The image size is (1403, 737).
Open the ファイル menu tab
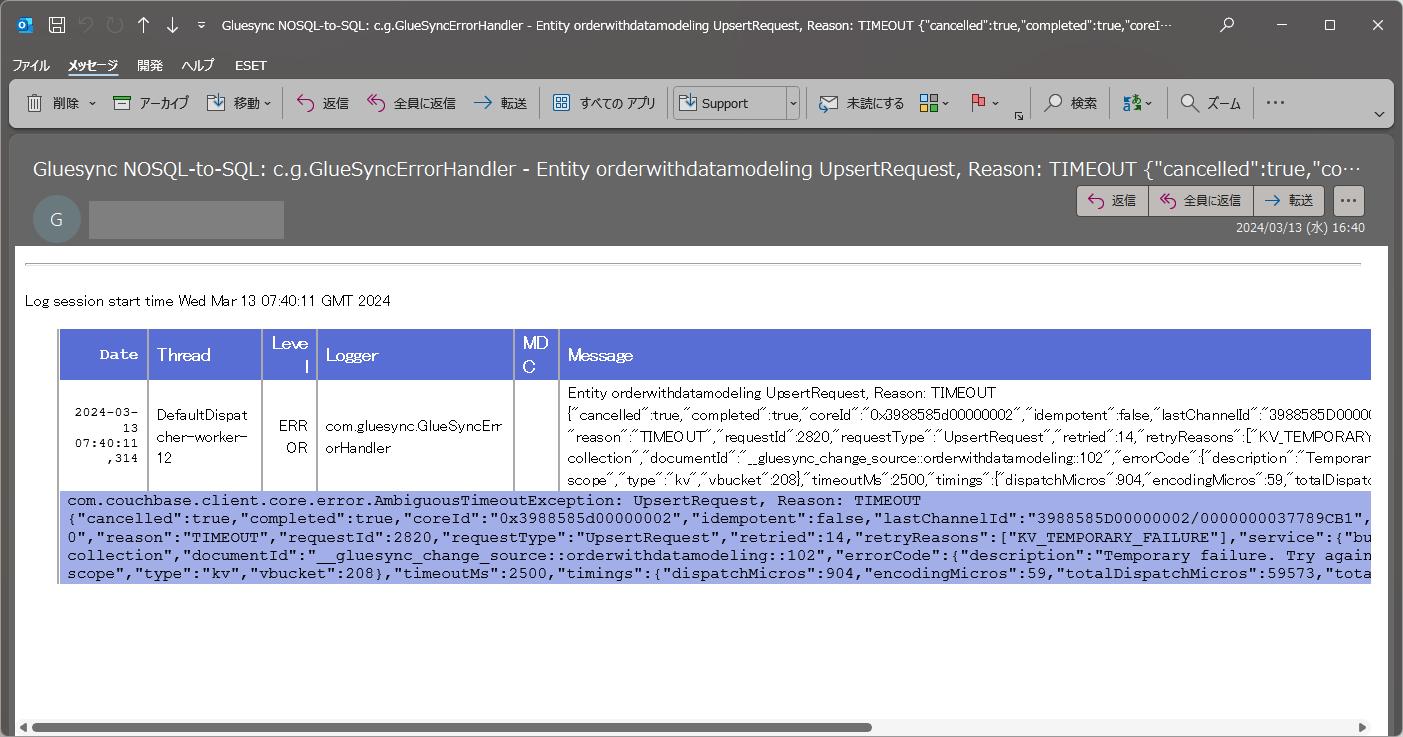[30, 65]
